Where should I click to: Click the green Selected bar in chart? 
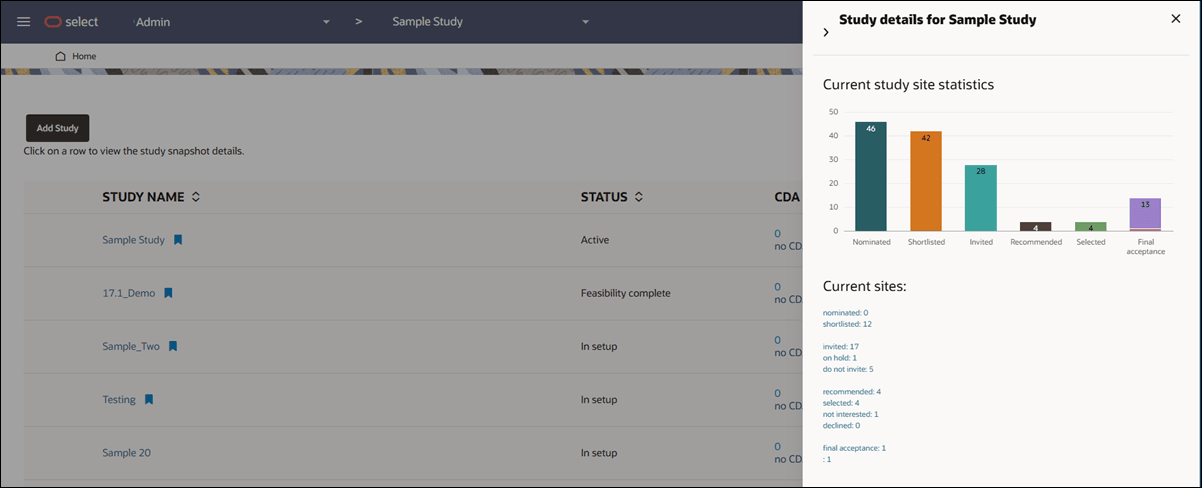pyautogui.click(x=1090, y=226)
